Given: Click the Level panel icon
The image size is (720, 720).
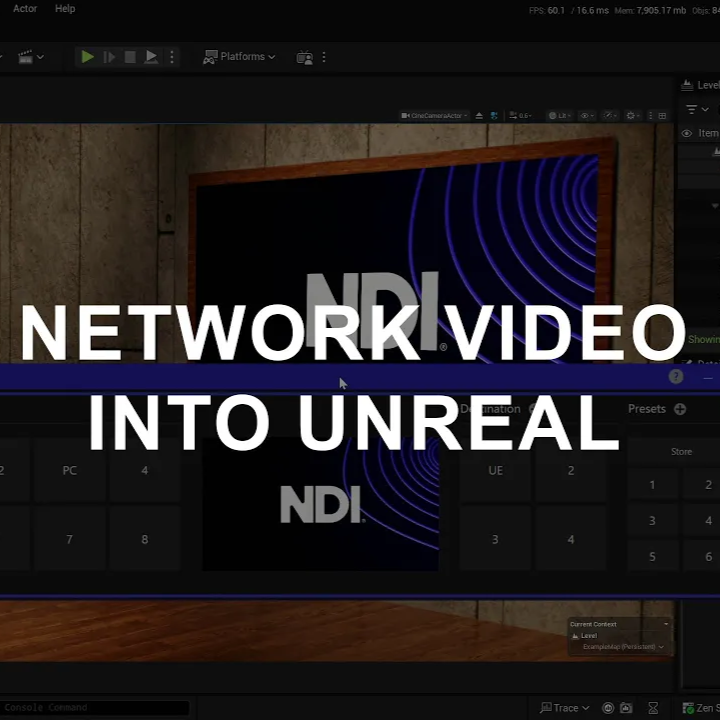Looking at the screenshot, I should 687,85.
